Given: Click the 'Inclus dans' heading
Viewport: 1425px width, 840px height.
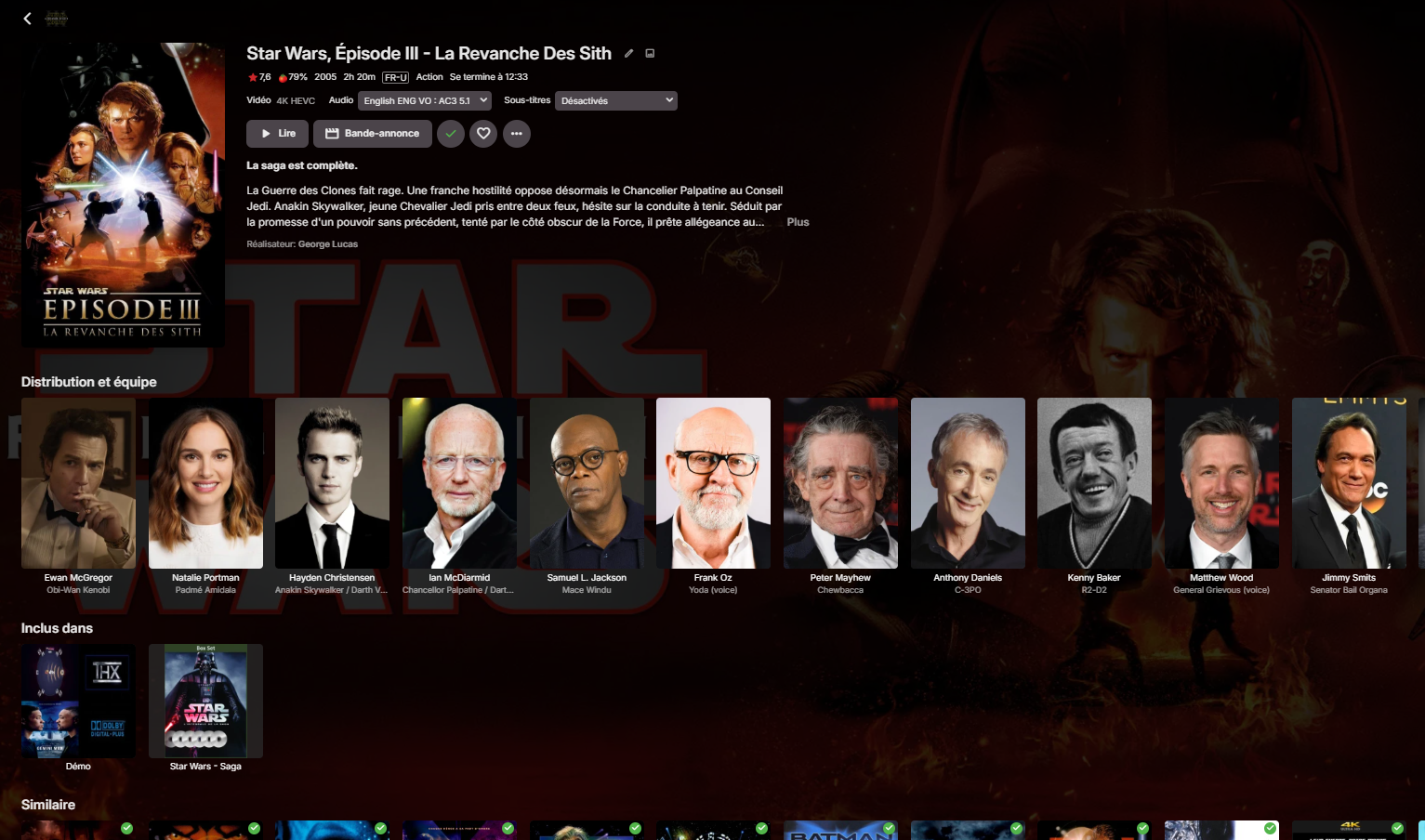Looking at the screenshot, I should (x=57, y=628).
